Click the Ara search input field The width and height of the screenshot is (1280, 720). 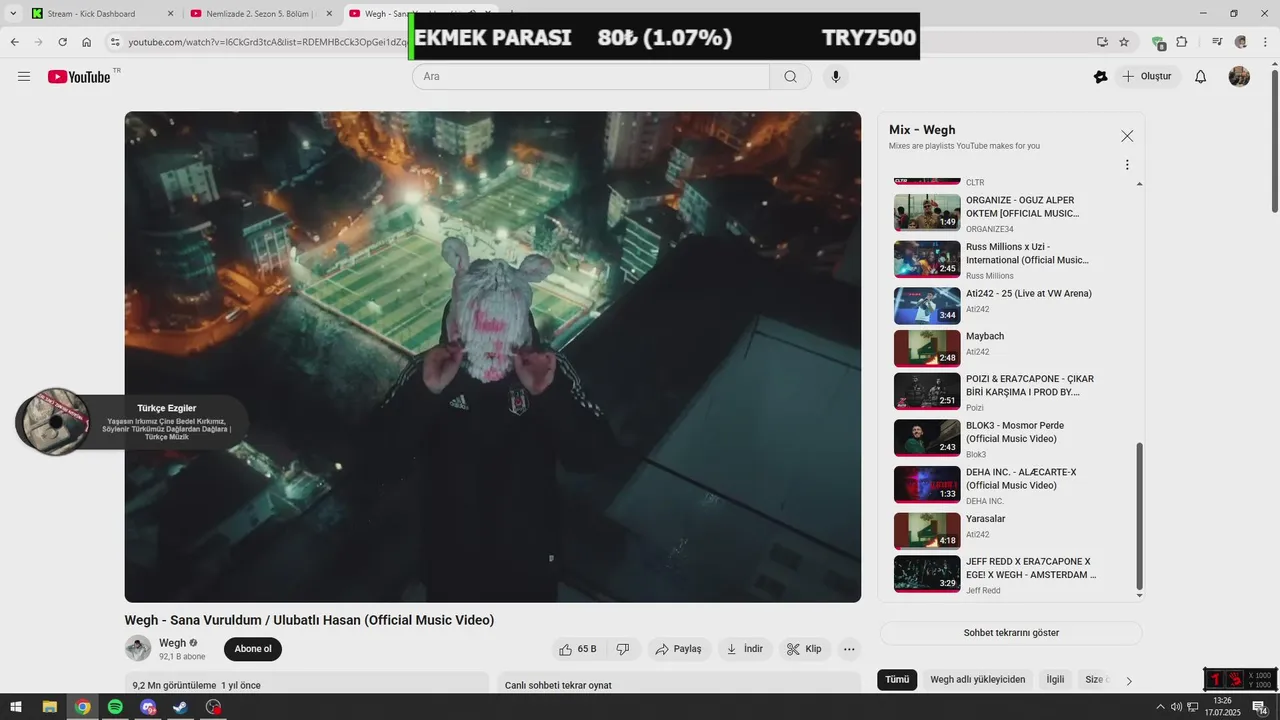coord(592,77)
